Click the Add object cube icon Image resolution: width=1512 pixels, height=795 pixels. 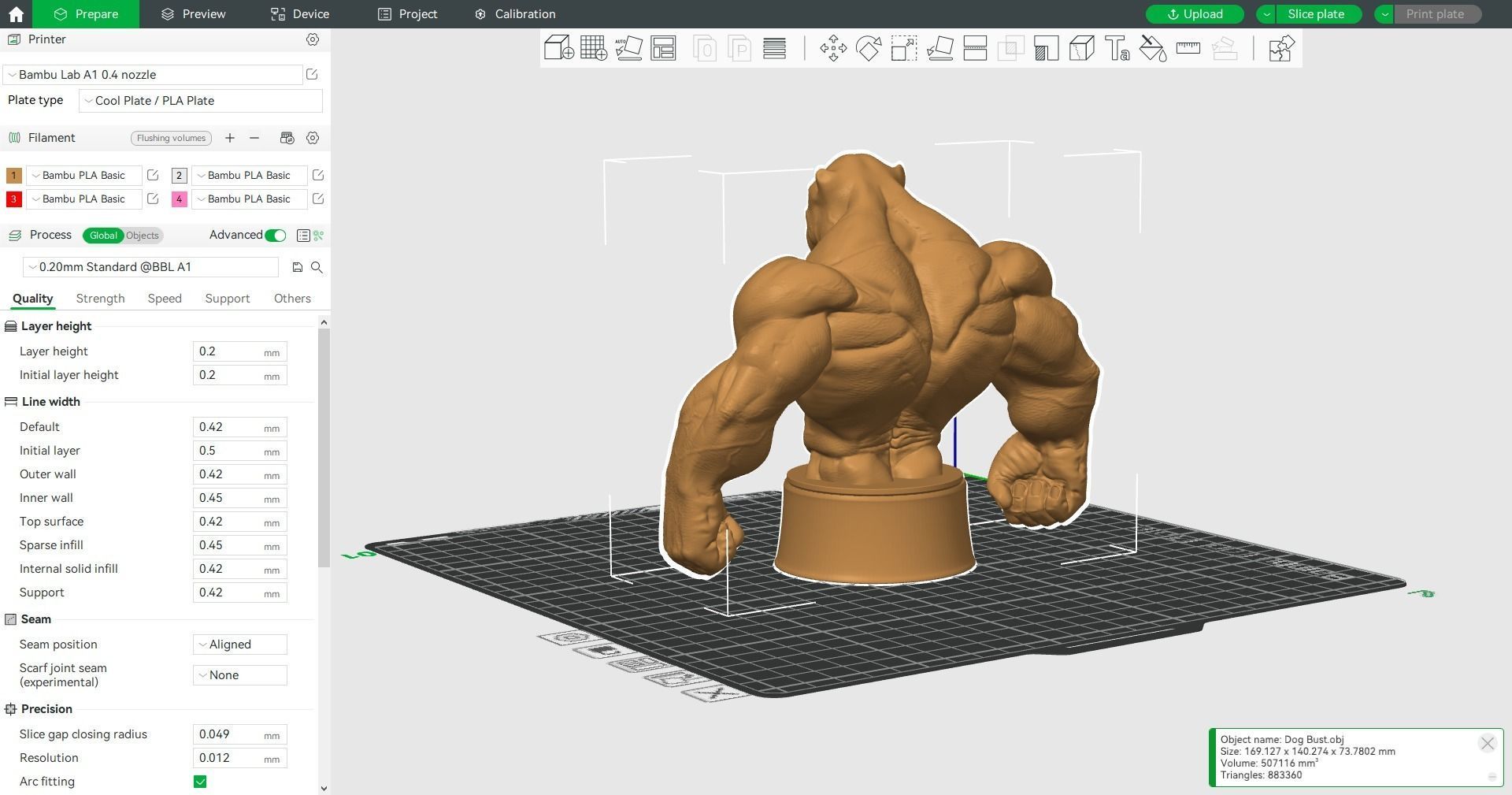click(x=558, y=48)
